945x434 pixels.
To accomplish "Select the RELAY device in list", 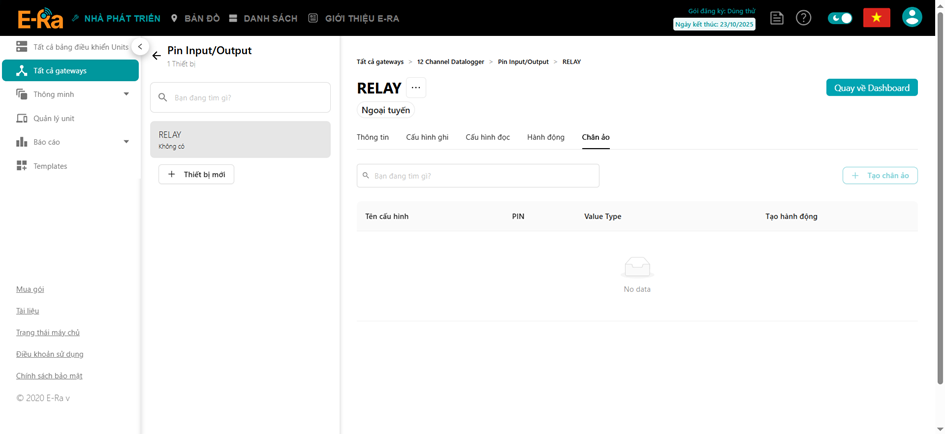I will (240, 139).
